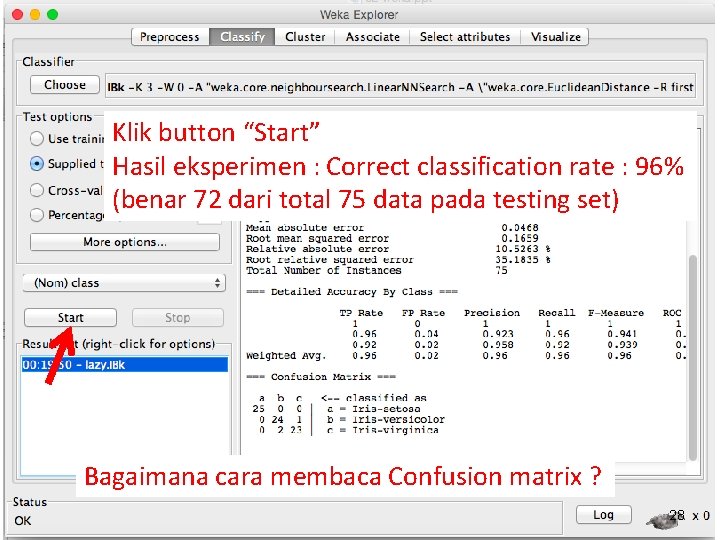The width and height of the screenshot is (720, 540).
Task: Click the IBk classifier options field
Action: [400, 86]
